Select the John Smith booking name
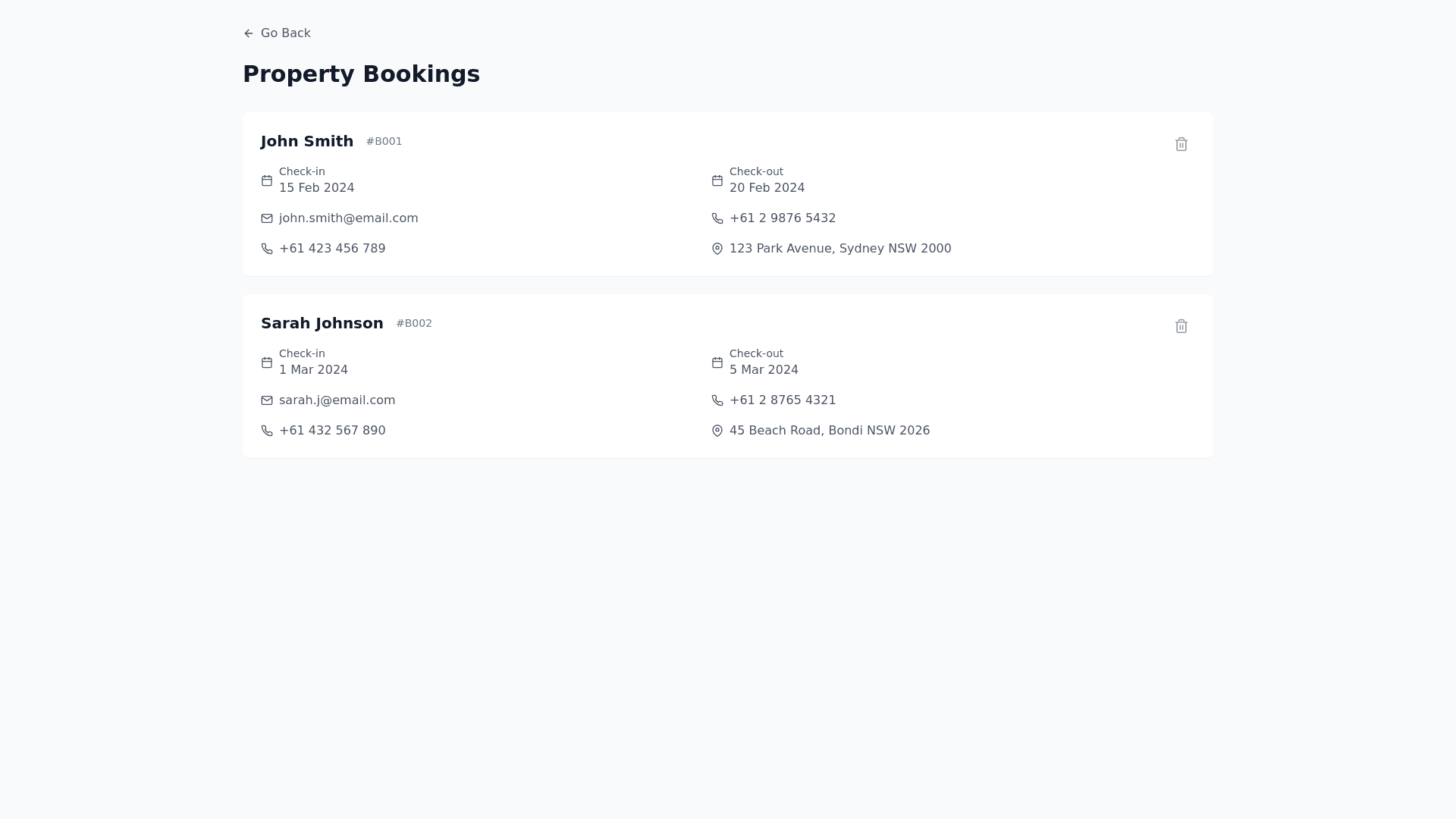This screenshot has width=1456, height=819. pyautogui.click(x=307, y=142)
